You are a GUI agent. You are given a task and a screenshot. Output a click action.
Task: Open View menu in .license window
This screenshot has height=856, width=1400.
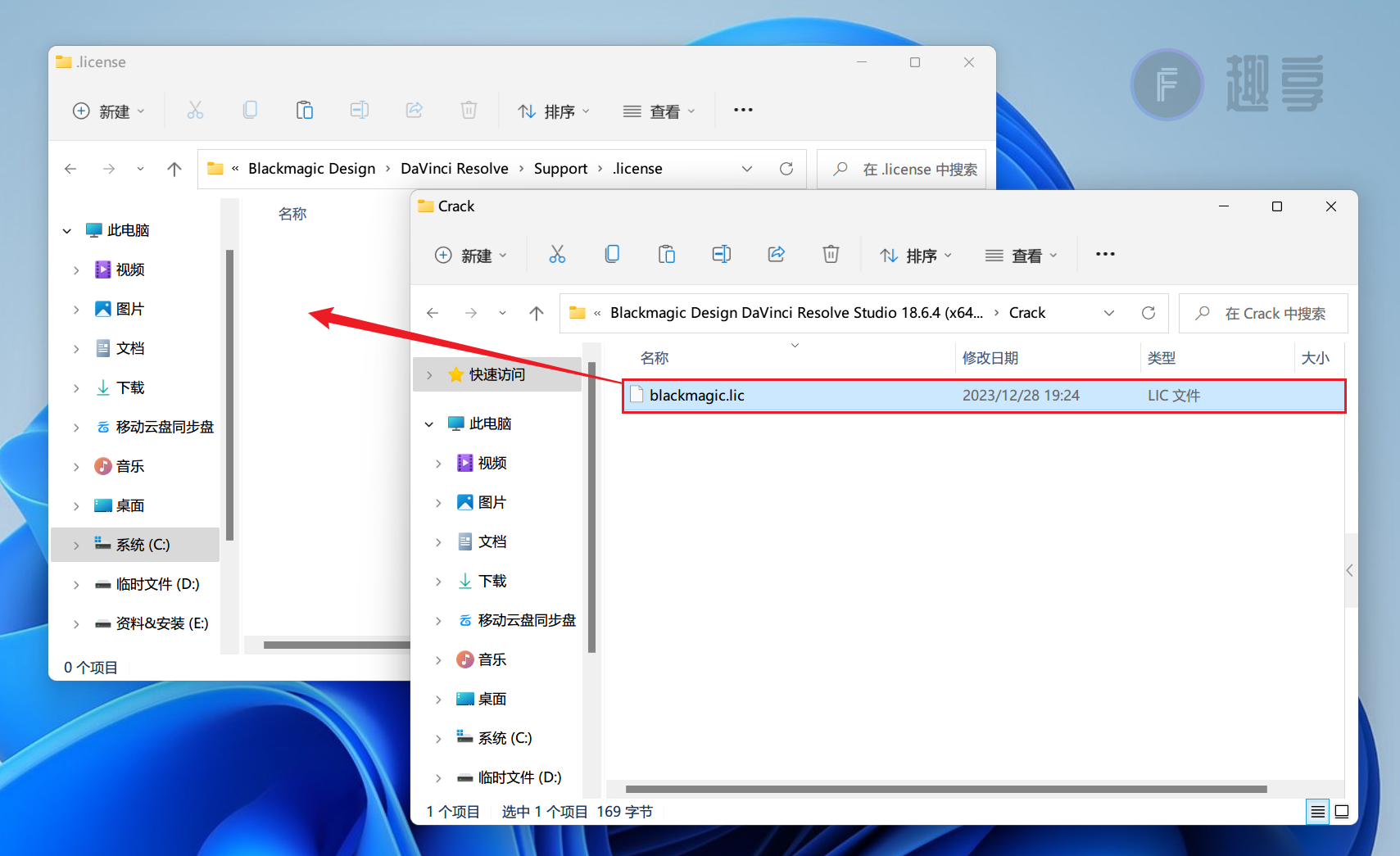659,111
